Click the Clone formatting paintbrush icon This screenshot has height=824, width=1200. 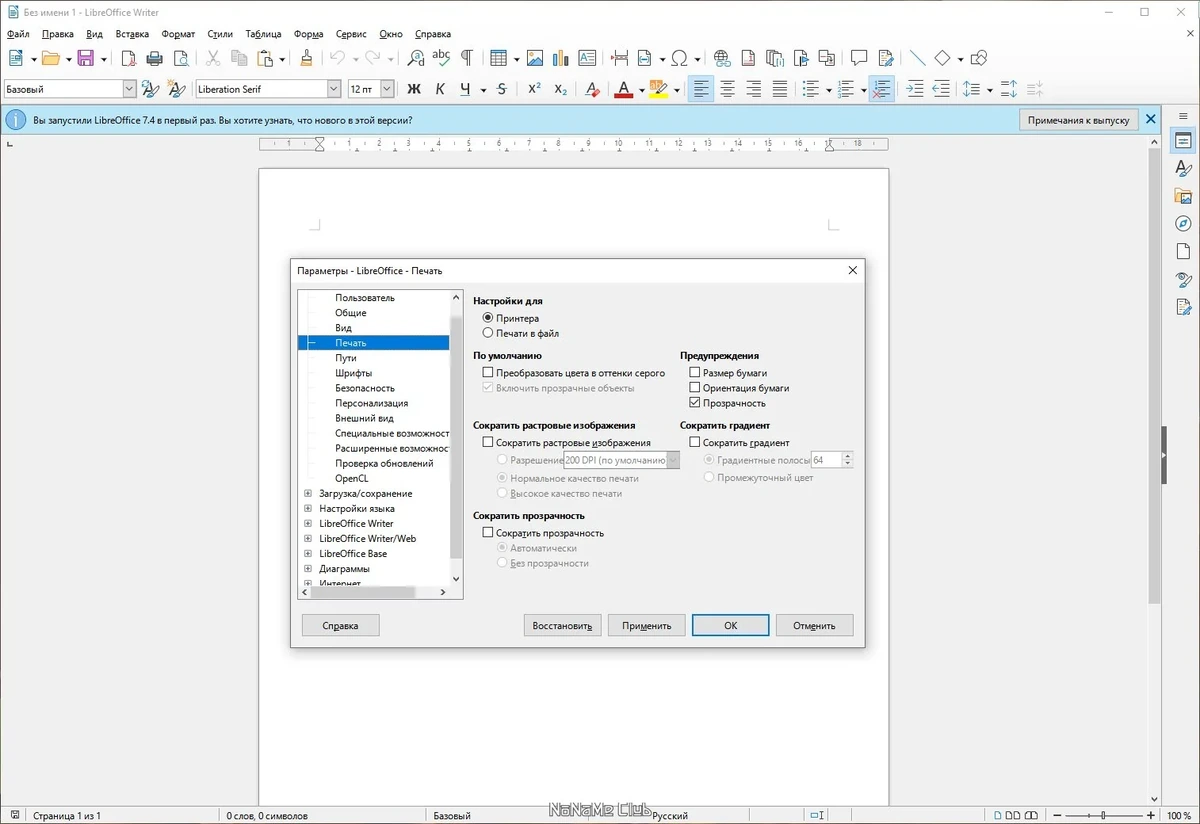pos(306,58)
